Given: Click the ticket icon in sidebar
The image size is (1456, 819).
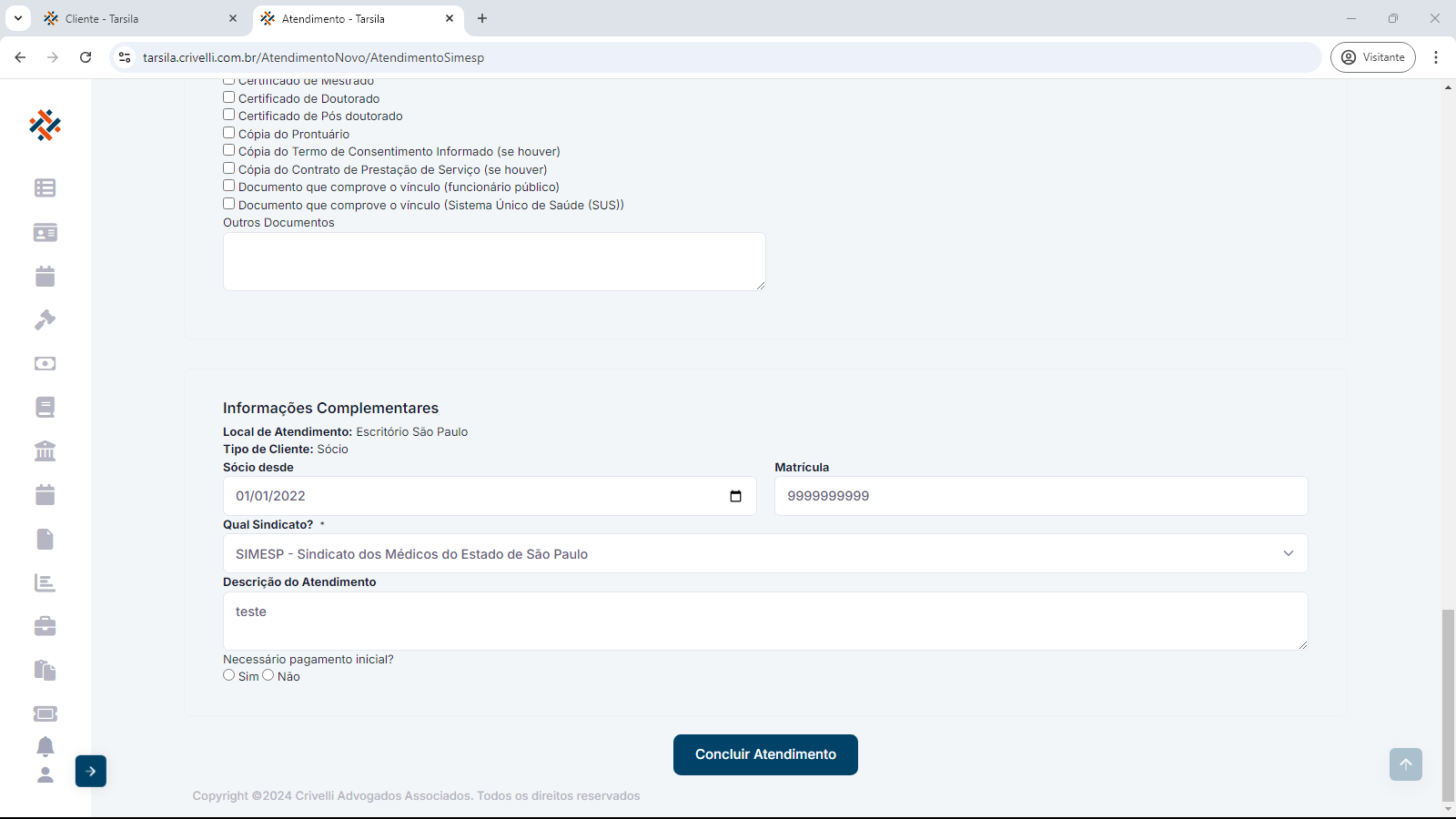Looking at the screenshot, I should pyautogui.click(x=45, y=713).
